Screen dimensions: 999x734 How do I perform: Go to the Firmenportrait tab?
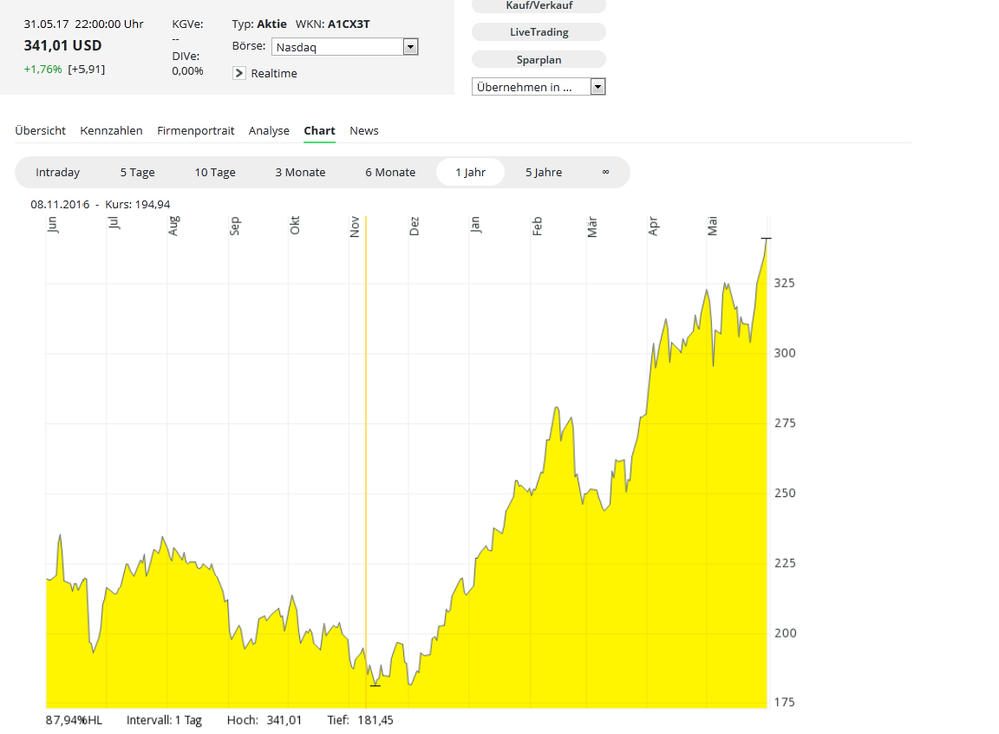pyautogui.click(x=196, y=131)
